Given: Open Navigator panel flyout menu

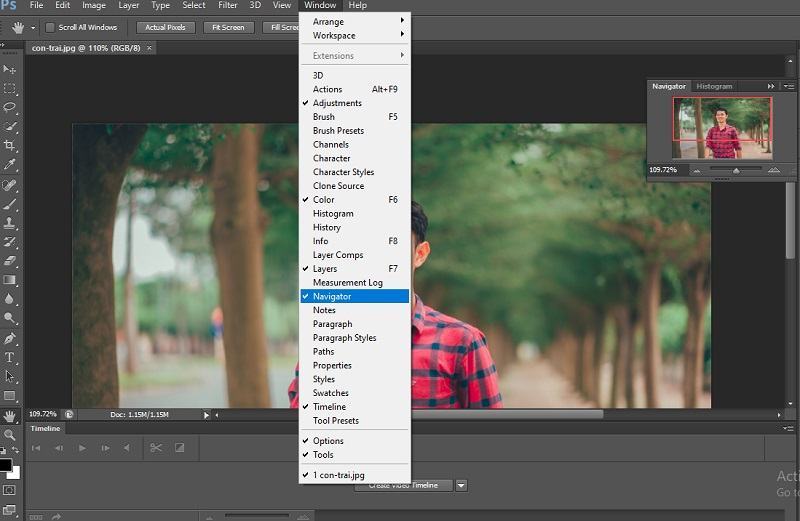Looking at the screenshot, I should (789, 86).
